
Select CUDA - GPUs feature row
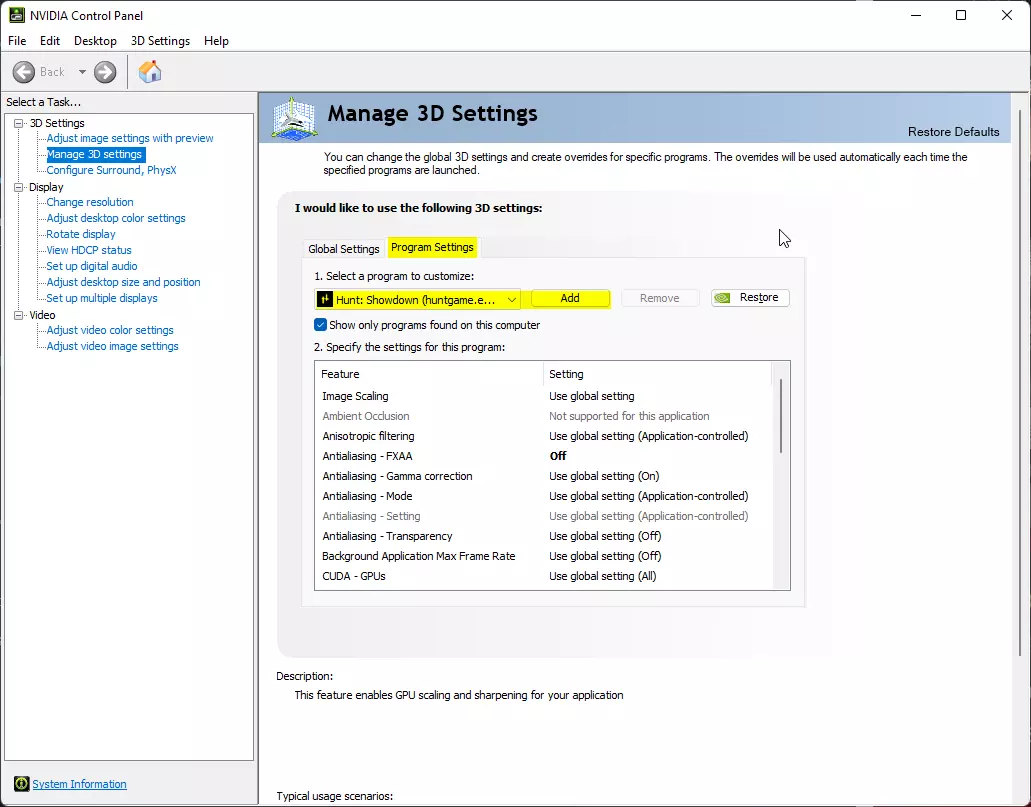click(x=543, y=576)
